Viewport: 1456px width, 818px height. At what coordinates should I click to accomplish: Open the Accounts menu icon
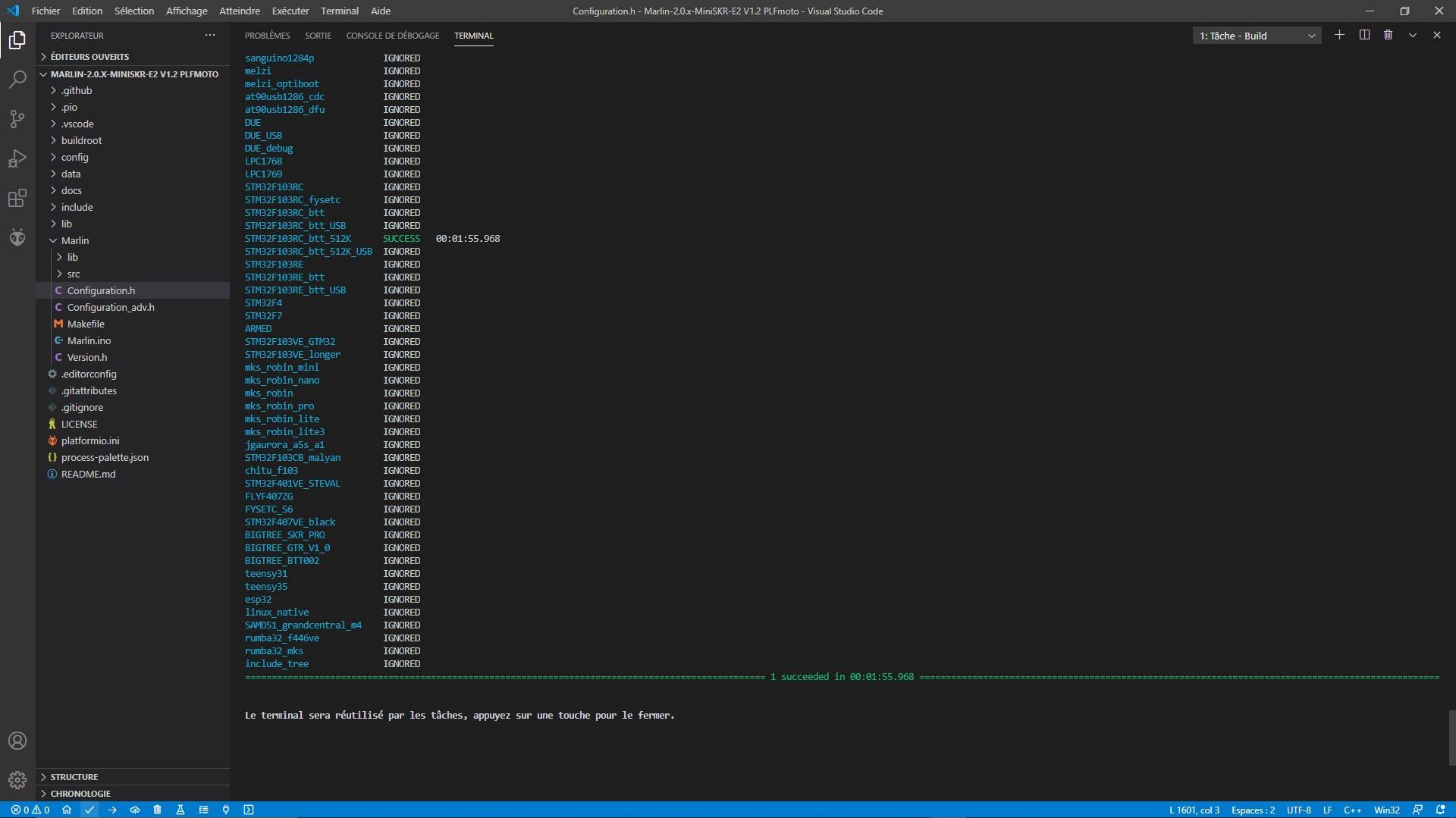point(17,741)
